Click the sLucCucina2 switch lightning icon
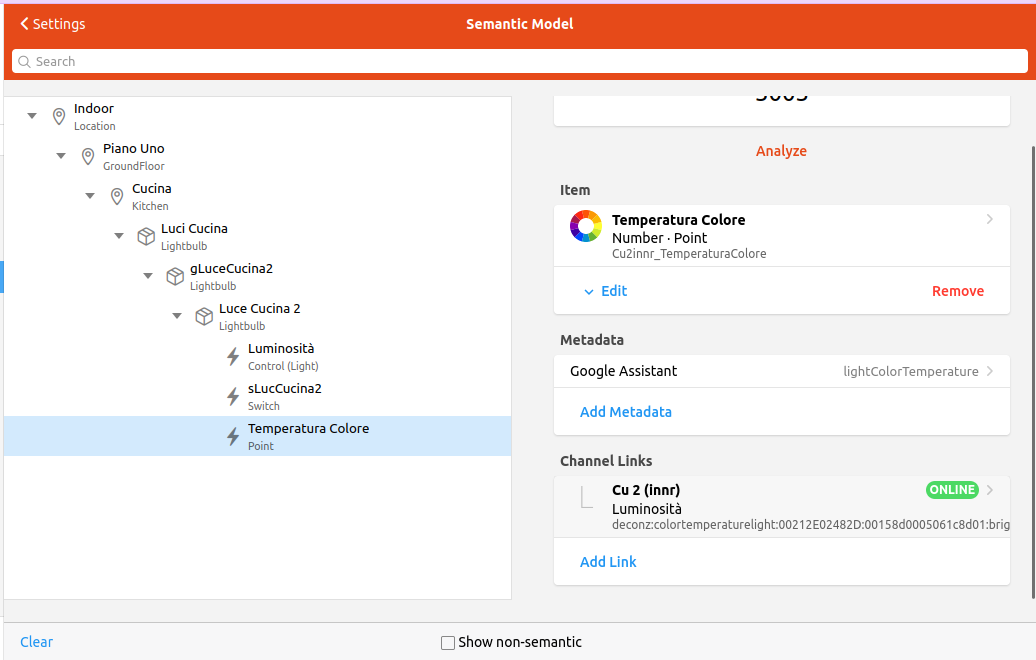Image resolution: width=1036 pixels, height=660 pixels. [x=233, y=396]
